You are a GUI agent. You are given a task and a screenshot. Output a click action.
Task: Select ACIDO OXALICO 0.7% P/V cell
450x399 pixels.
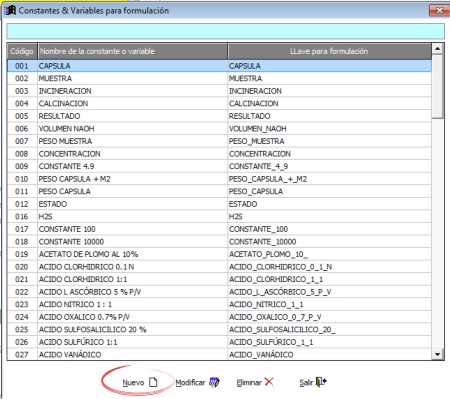[x=132, y=317]
